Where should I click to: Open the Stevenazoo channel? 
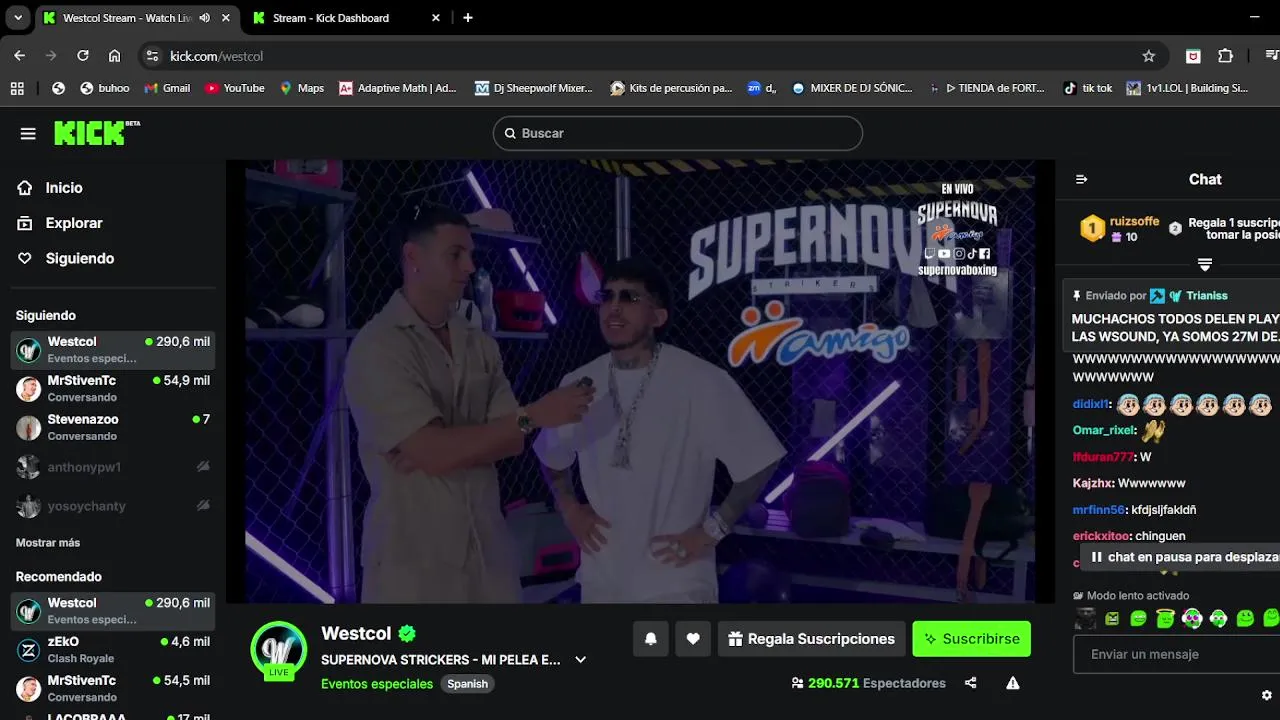[x=113, y=427]
